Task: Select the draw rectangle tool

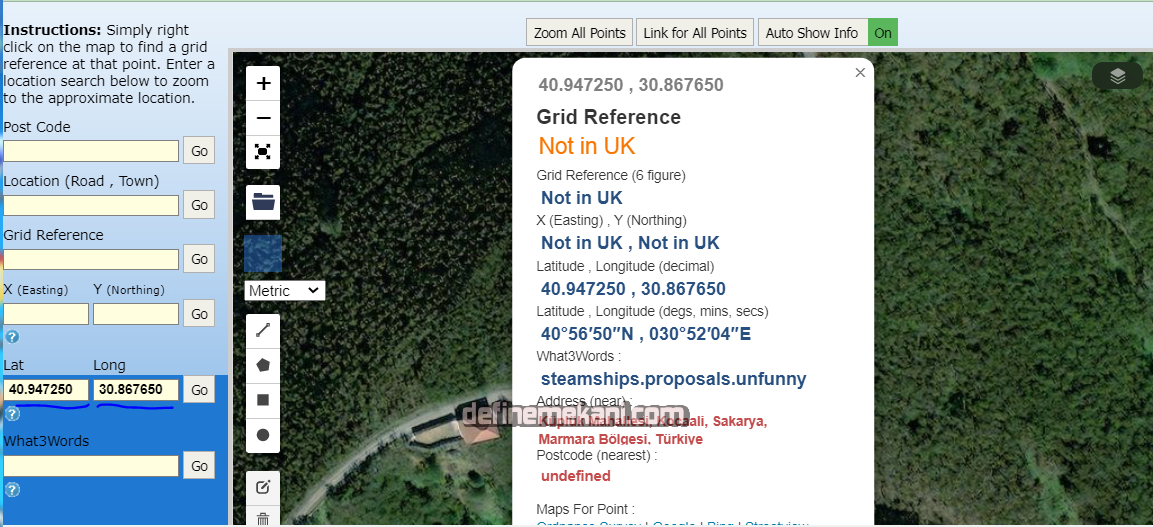Action: (x=263, y=400)
